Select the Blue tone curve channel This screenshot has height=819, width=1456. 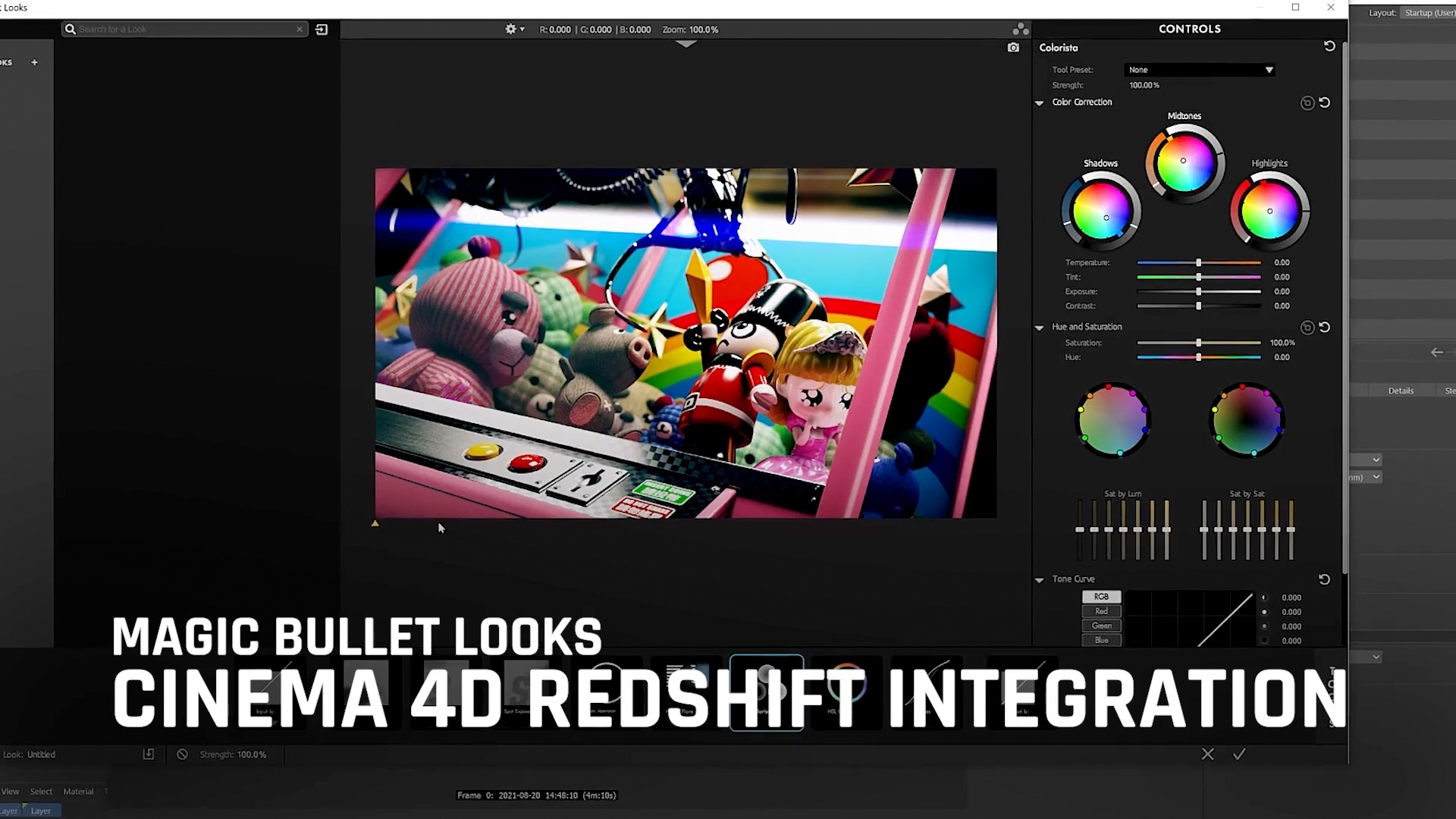tap(1101, 640)
